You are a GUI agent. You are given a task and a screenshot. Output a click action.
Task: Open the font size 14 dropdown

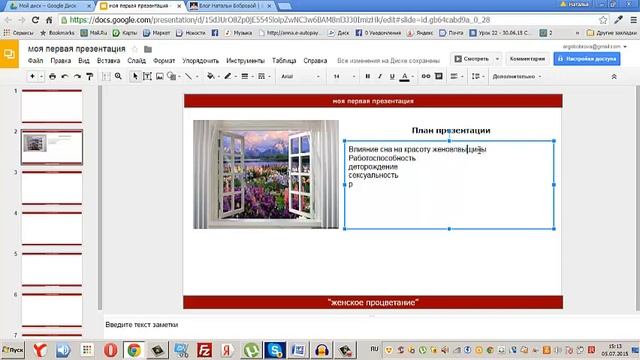pos(344,76)
